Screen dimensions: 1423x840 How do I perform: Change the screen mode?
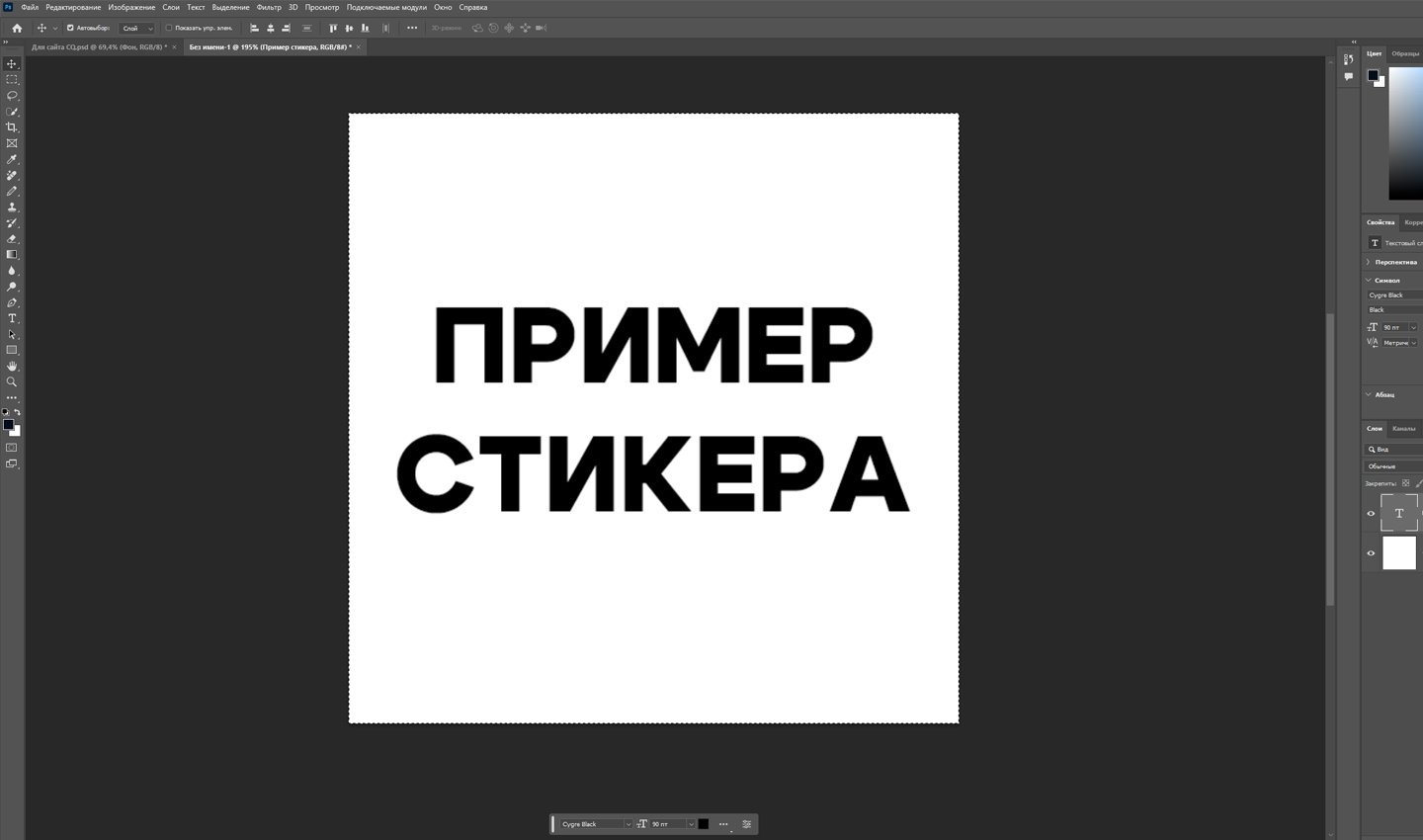point(12,463)
